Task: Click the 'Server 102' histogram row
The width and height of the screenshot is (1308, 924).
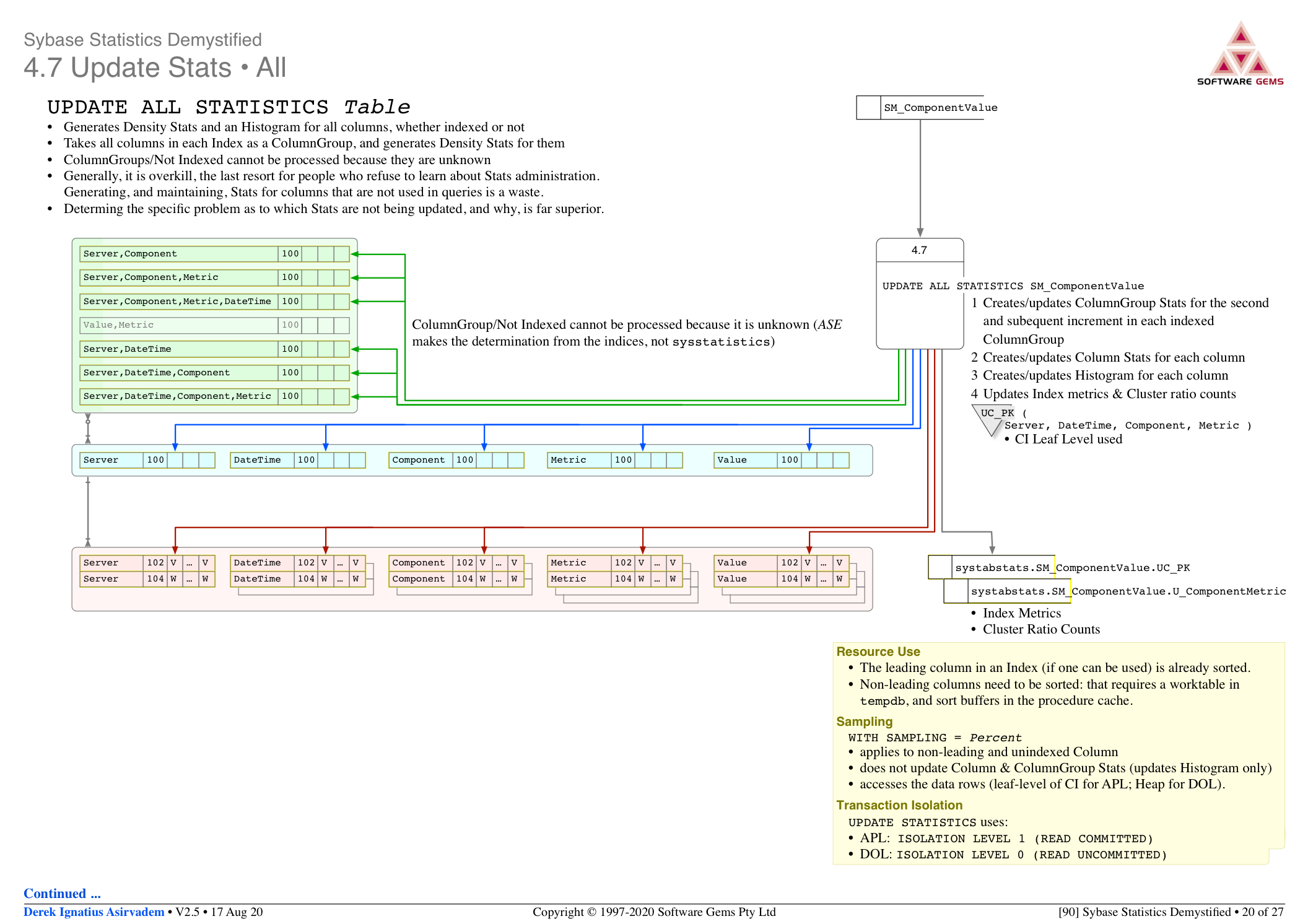Action: (x=147, y=563)
